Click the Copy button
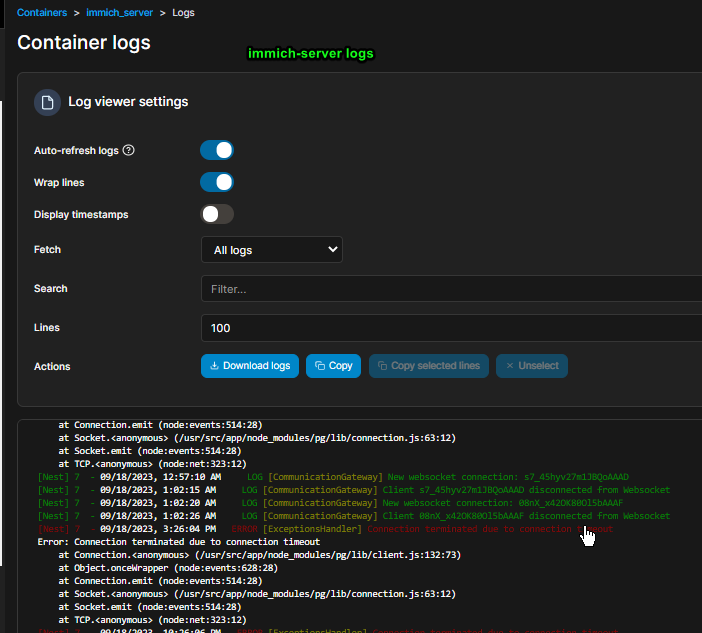Viewport: 702px width, 633px height. coord(334,366)
